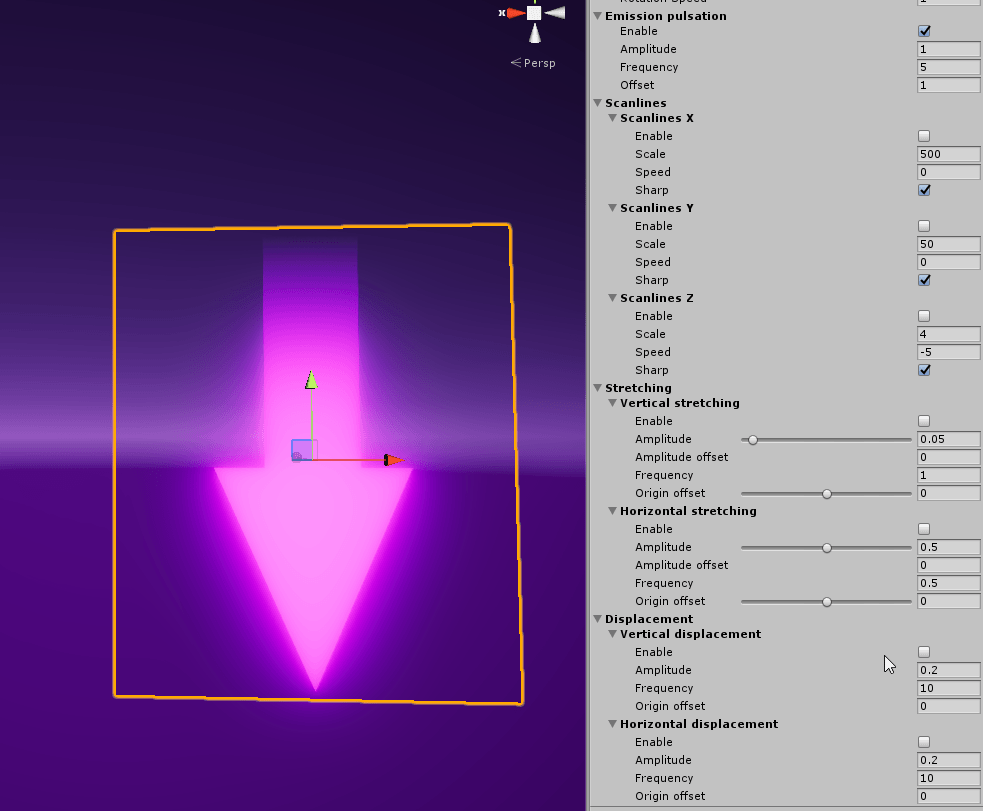Click the gray rear axis cone of scene gizmo
This screenshot has height=811, width=983.
(556, 13)
